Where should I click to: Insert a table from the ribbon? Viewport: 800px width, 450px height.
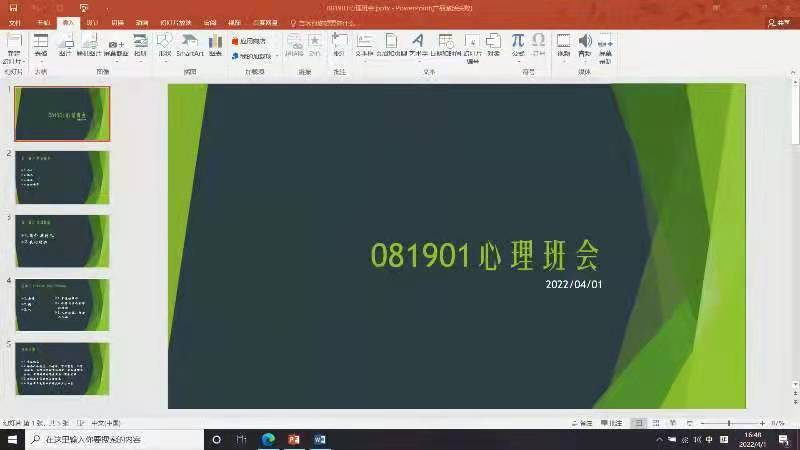coord(41,46)
